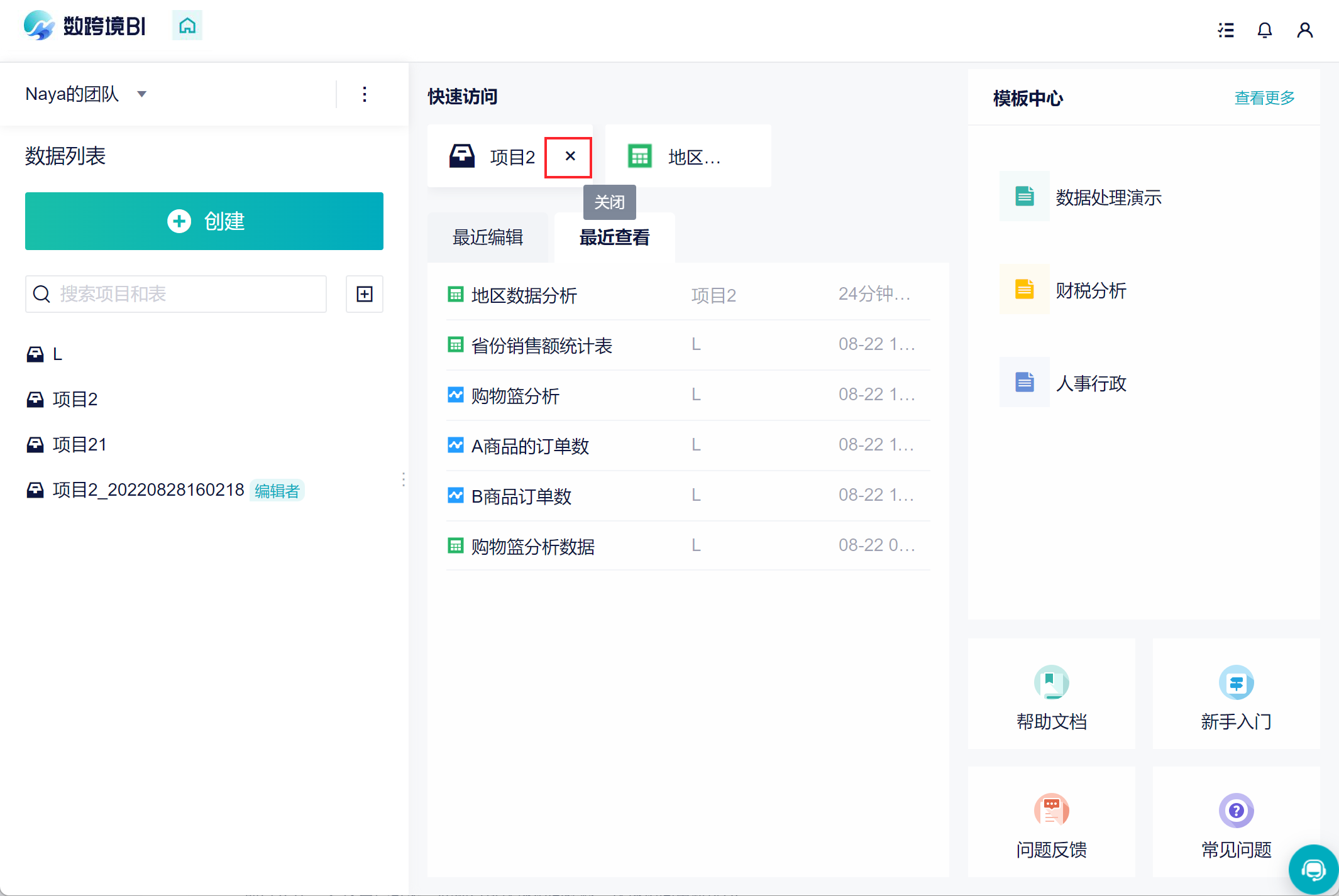Click the 创建 create button
1339x896 pixels.
pos(204,221)
